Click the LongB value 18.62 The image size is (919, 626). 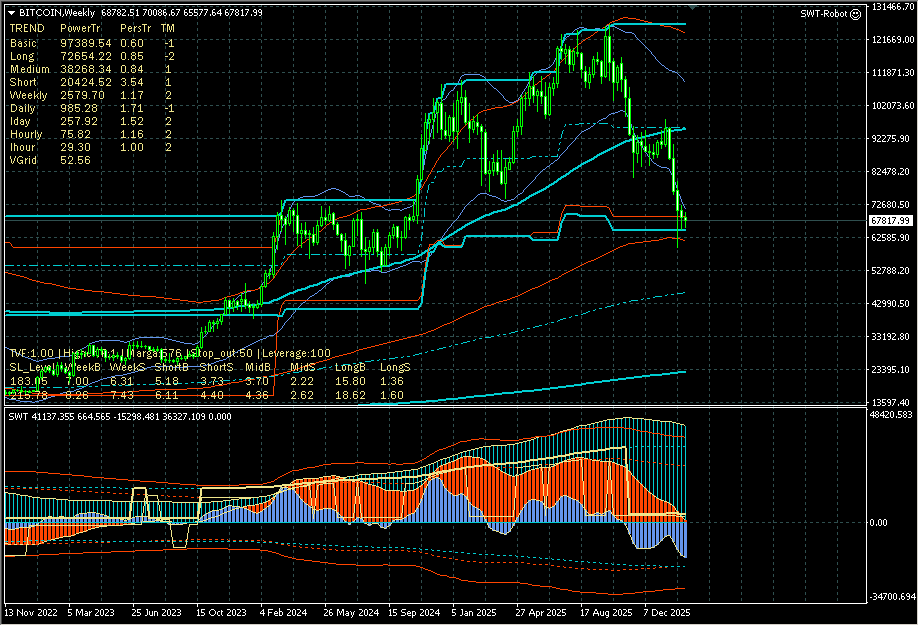350,396
